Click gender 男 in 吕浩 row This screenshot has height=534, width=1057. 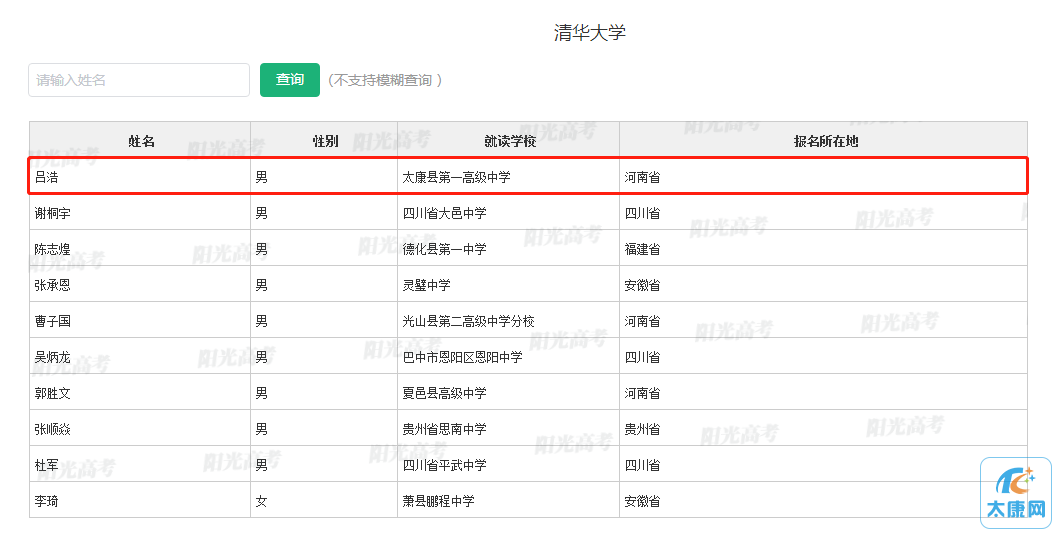[262, 177]
